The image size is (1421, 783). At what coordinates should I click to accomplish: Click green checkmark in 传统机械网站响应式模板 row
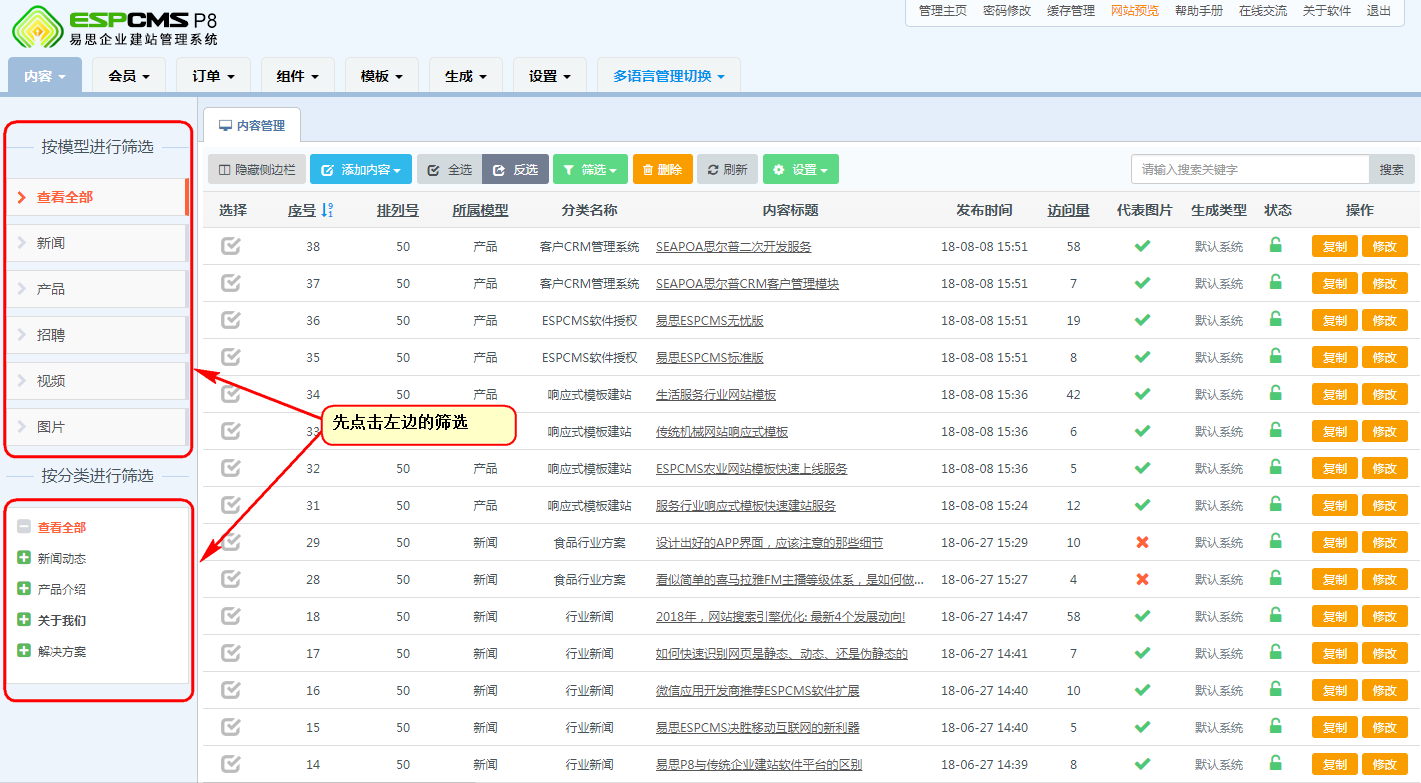coord(1142,431)
